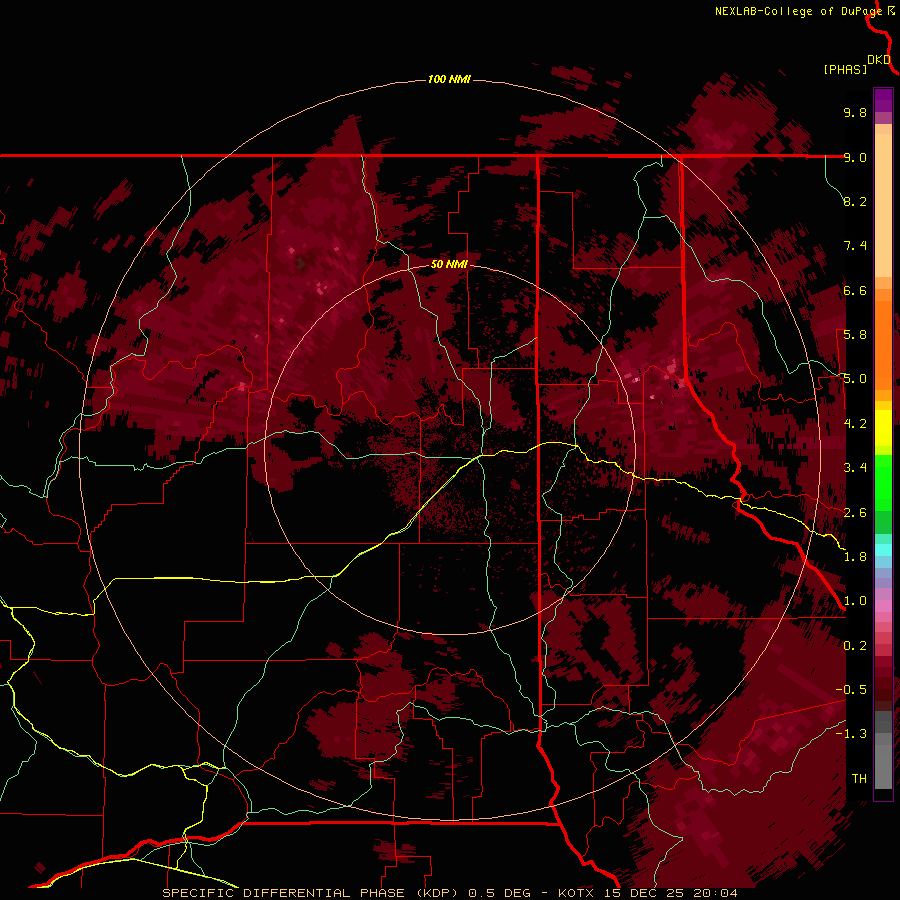Click the 3.4 value on the color scale
The width and height of the screenshot is (900, 900).
[855, 468]
